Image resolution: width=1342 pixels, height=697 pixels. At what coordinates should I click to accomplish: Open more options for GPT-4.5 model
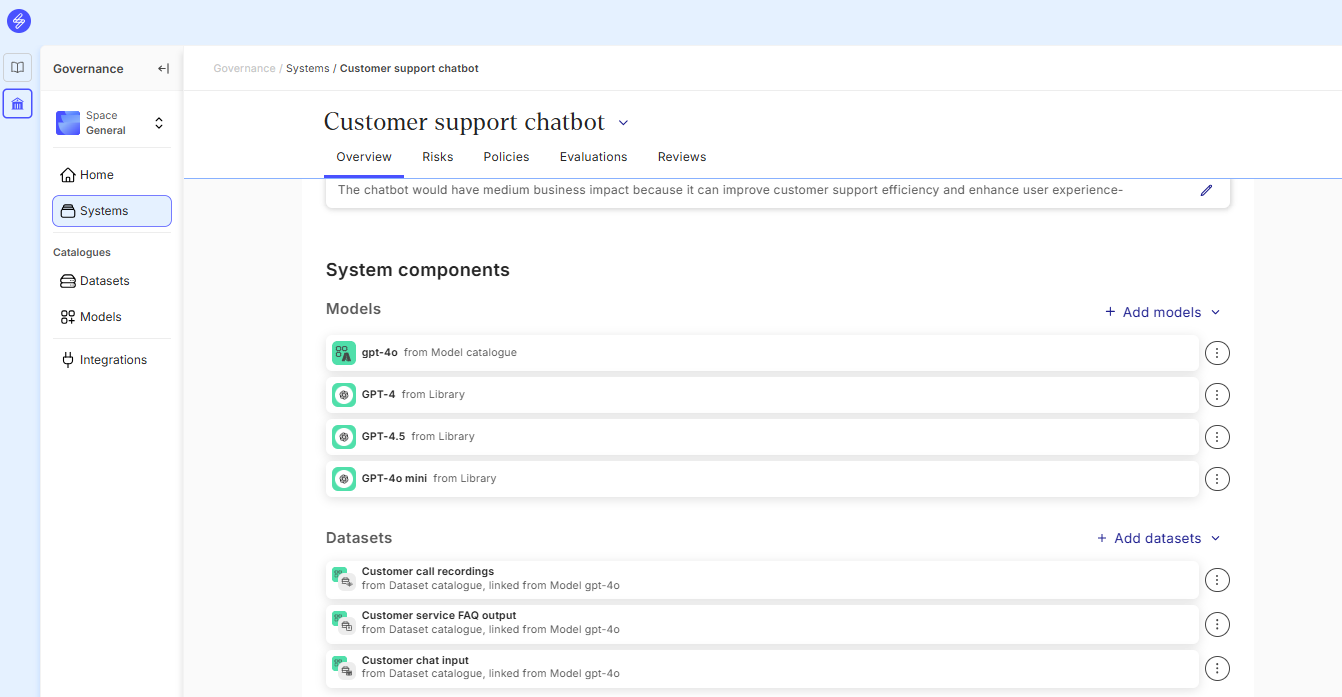click(x=1216, y=437)
